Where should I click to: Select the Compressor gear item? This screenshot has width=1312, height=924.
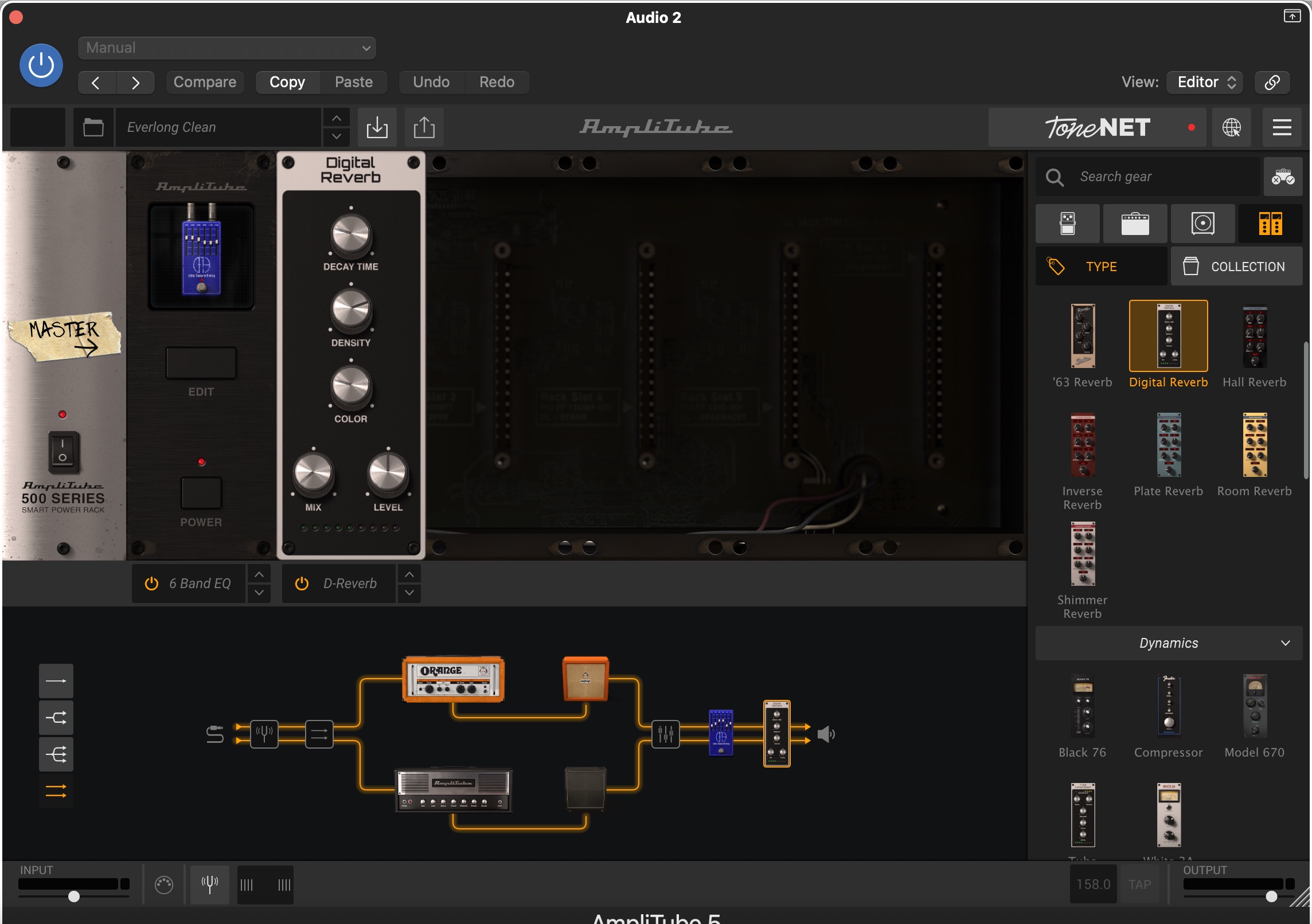coord(1169,717)
